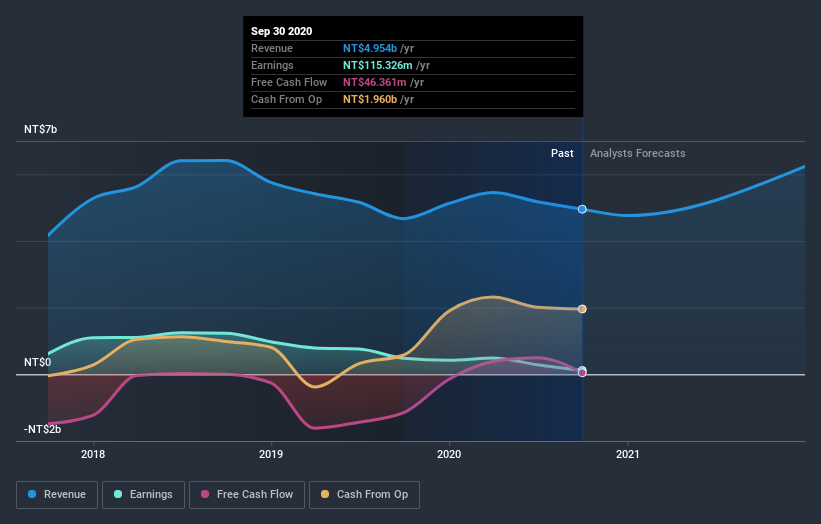The width and height of the screenshot is (821, 524).
Task: Click the 2020 x-axis label
Action: coord(449,454)
